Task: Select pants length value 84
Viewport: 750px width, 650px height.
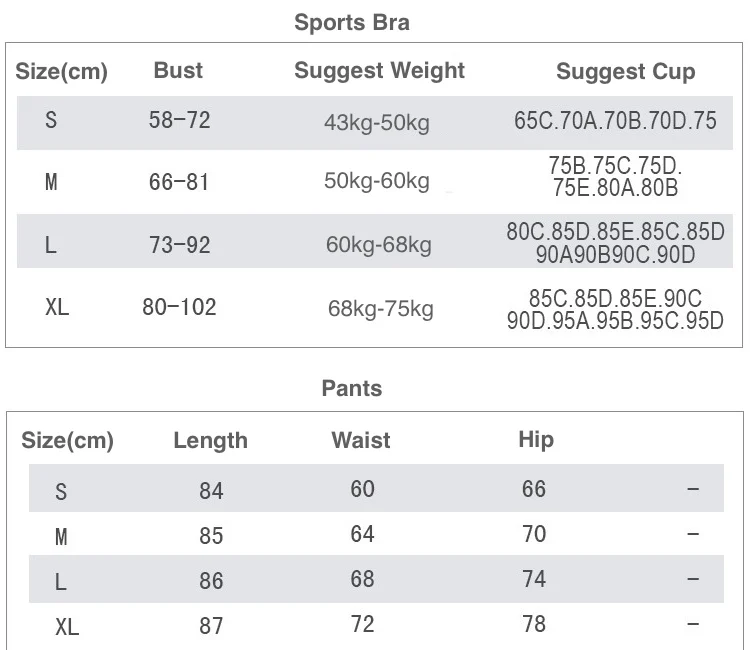Action: [211, 491]
